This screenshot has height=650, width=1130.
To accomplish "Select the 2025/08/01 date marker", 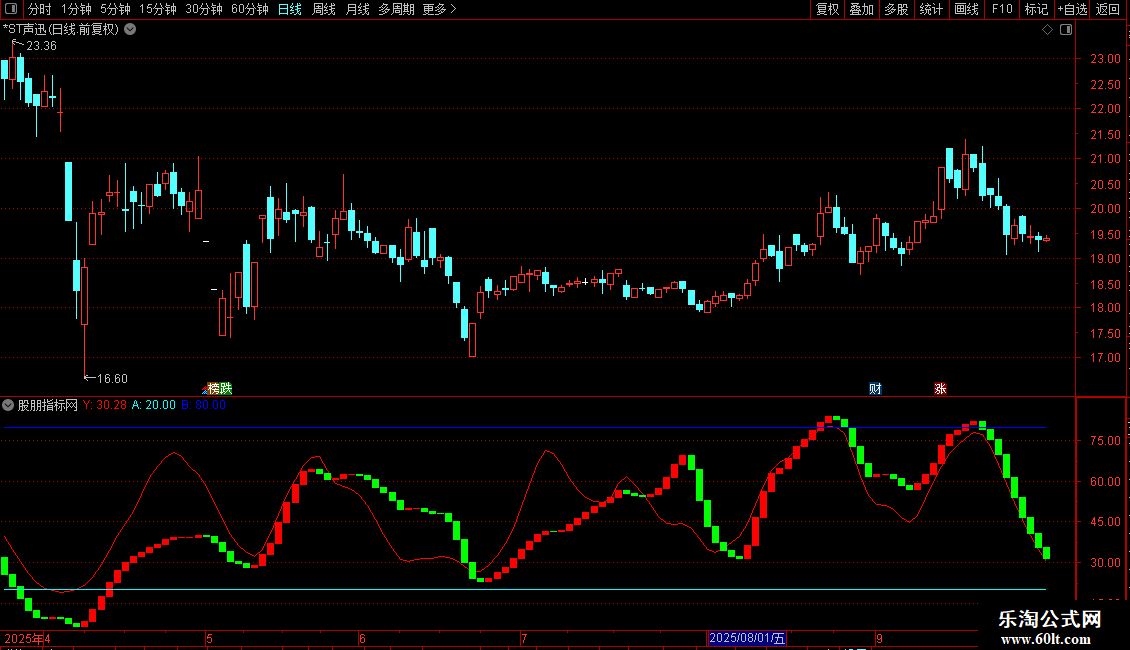I will tap(747, 638).
